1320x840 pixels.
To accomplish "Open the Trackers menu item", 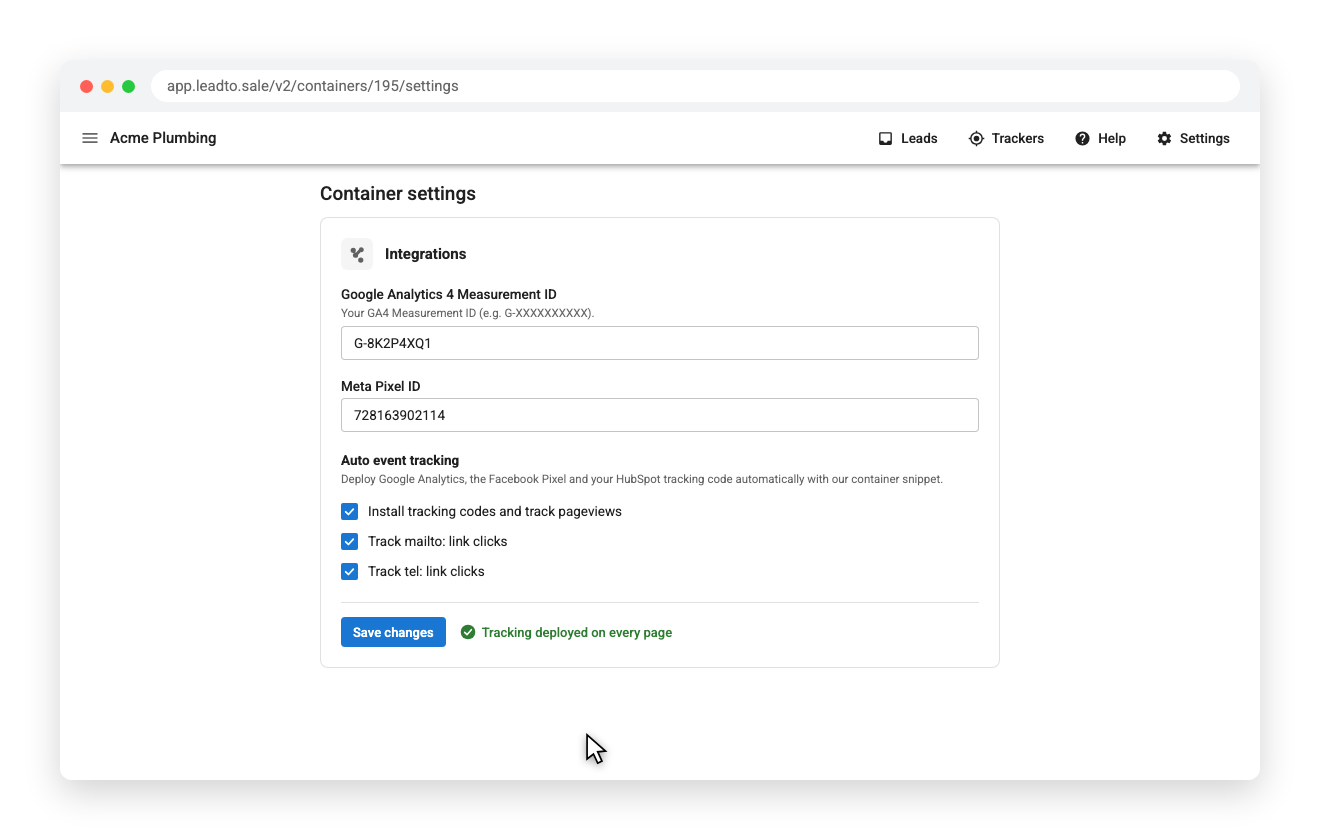I will (x=1006, y=139).
